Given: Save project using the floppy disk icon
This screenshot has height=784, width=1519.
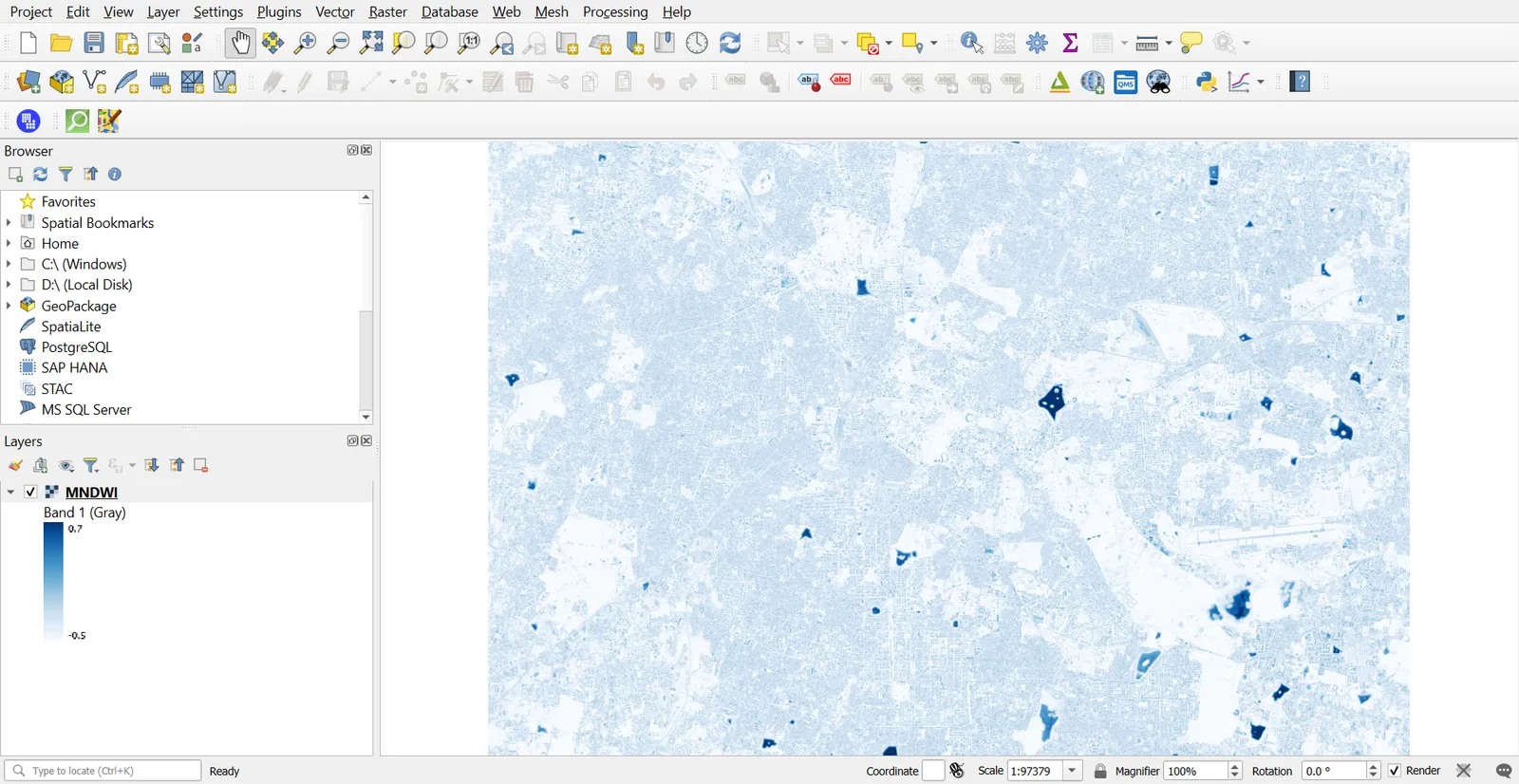Looking at the screenshot, I should pos(94,43).
